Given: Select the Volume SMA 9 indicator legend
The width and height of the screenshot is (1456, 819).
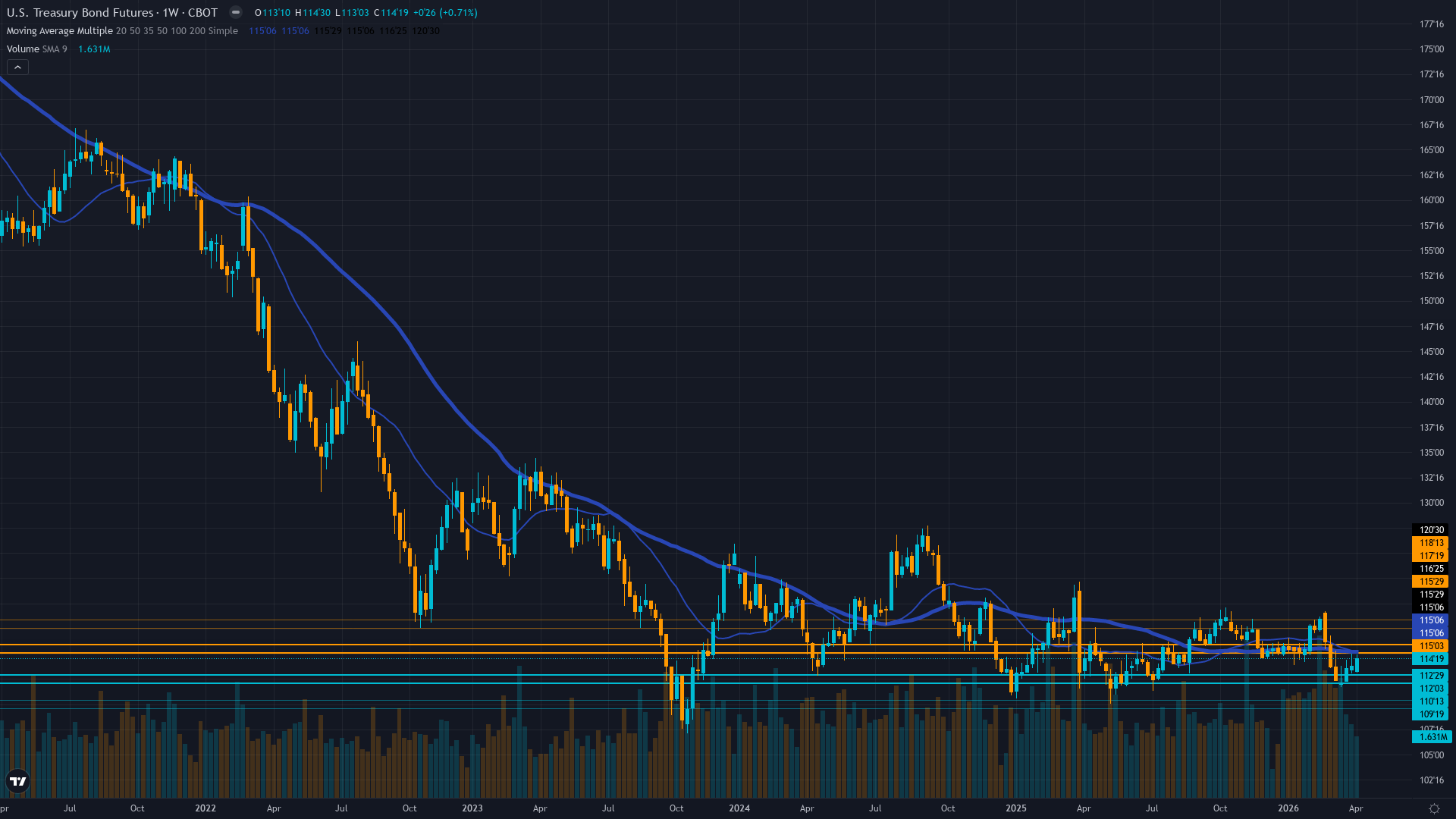Looking at the screenshot, I should (x=37, y=49).
